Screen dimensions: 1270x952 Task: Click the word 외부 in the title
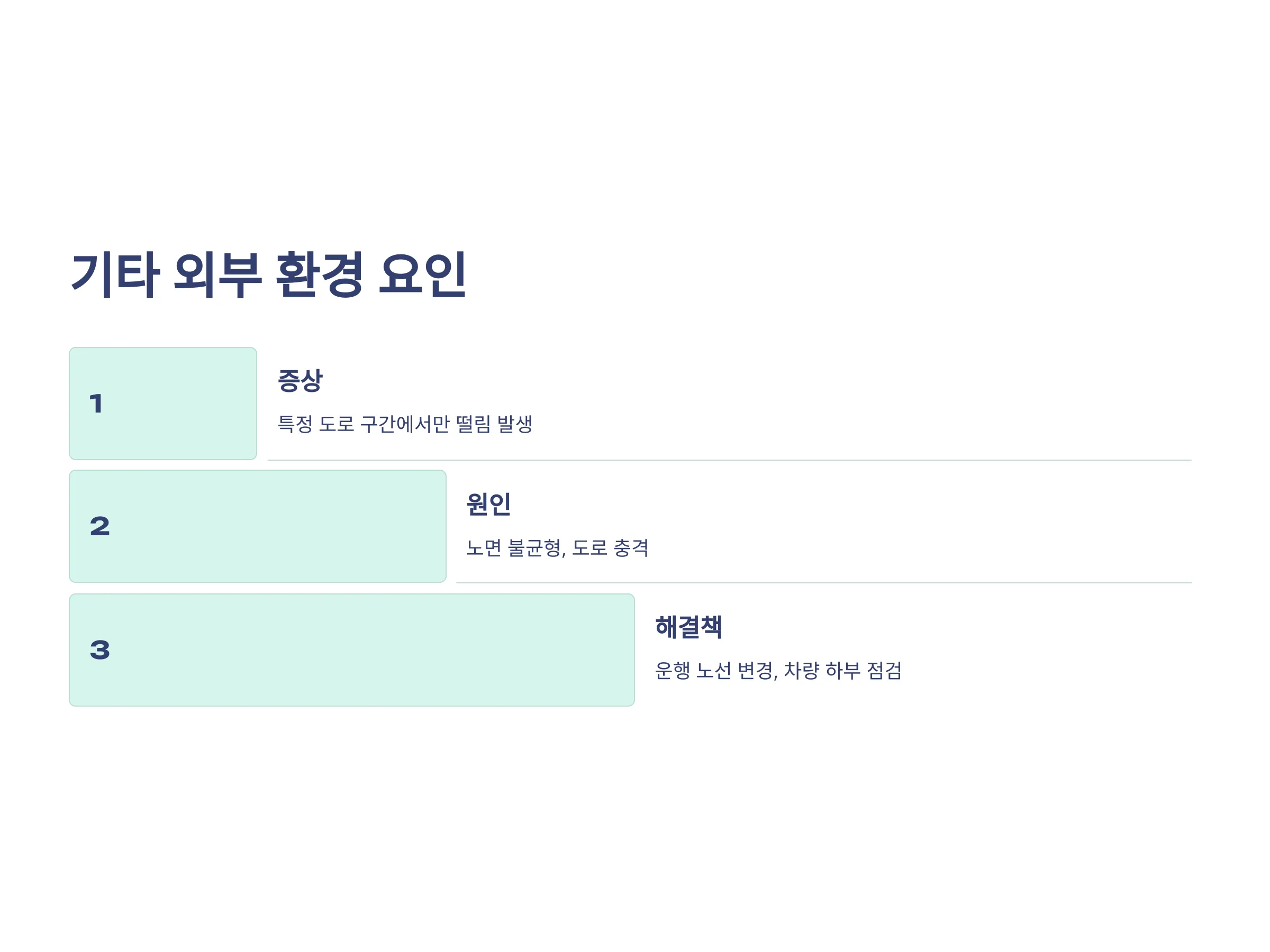[217, 274]
